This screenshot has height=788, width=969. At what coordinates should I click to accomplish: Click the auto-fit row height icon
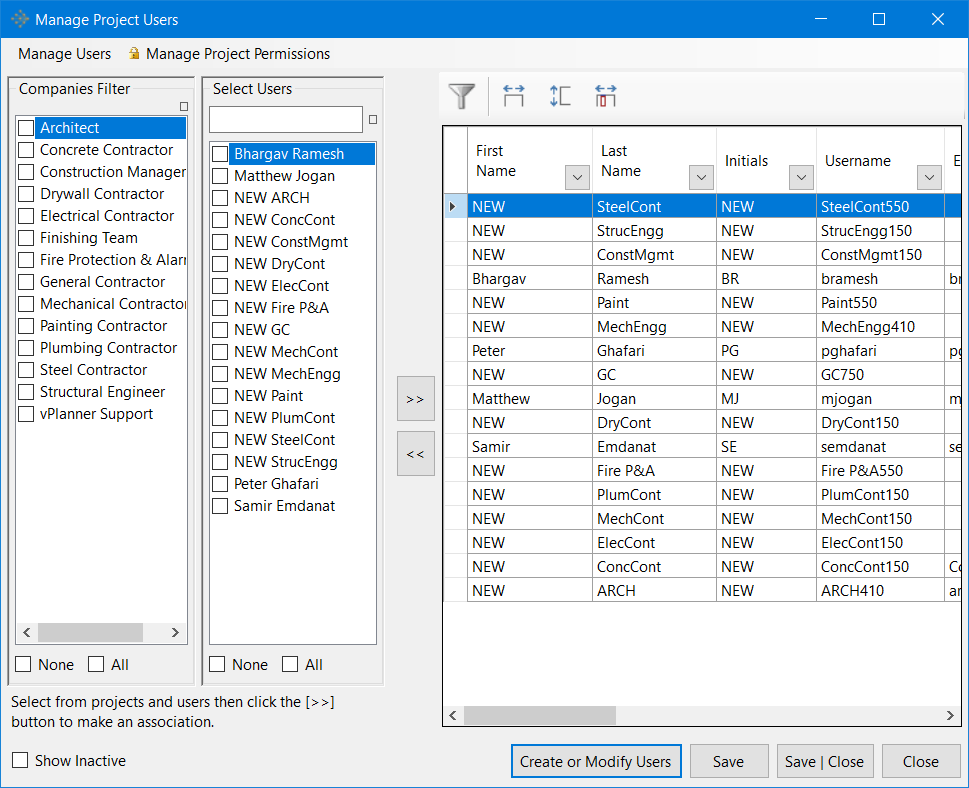tap(560, 96)
